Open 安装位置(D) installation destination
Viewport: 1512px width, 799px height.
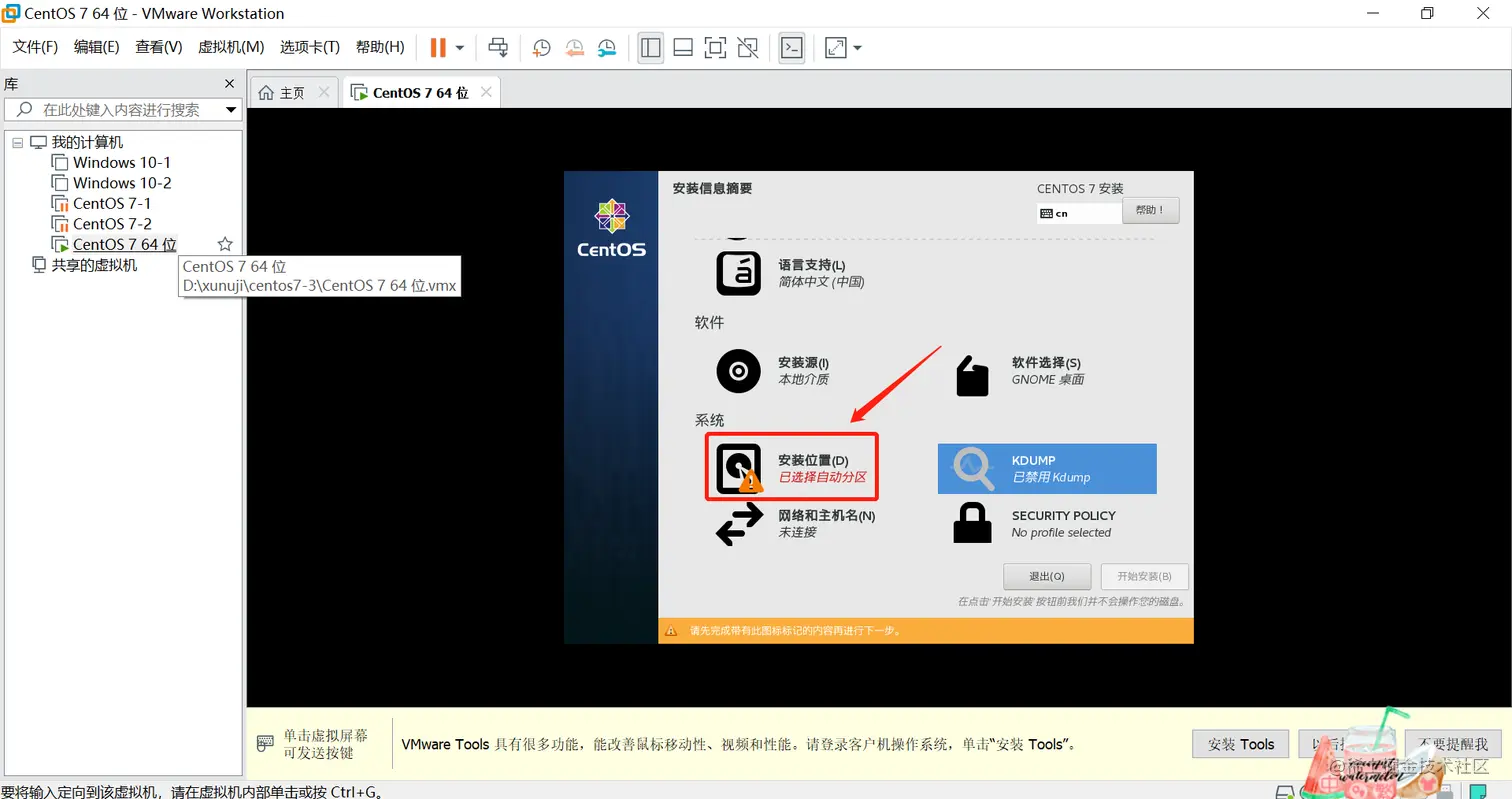tap(792, 466)
